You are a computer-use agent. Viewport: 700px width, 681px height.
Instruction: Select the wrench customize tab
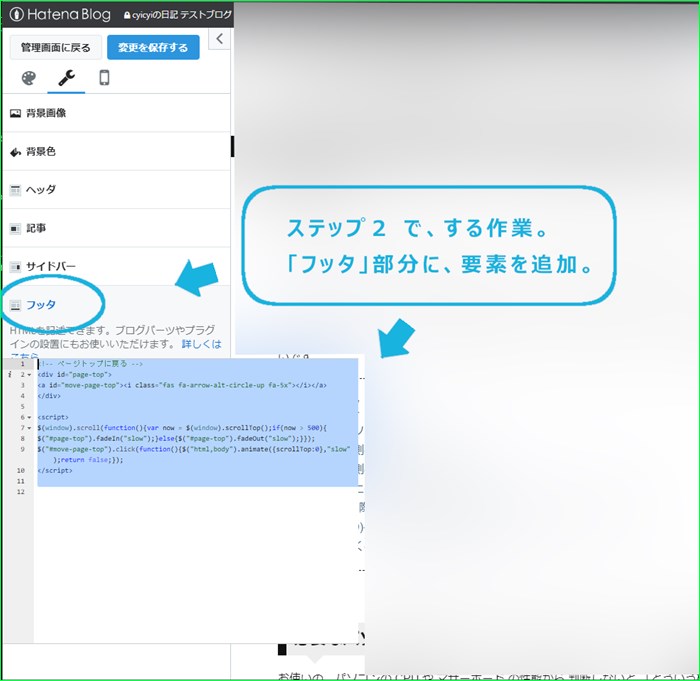(67, 78)
